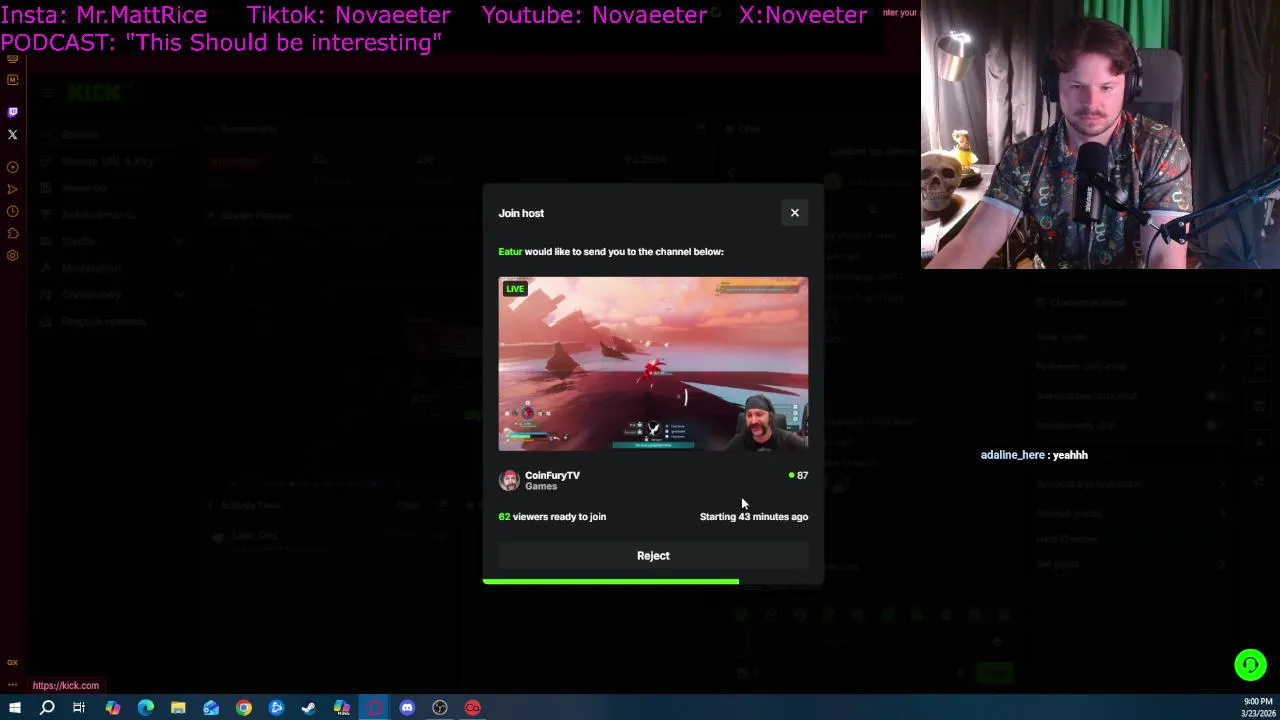
Task: Open Windows taskbar Search
Action: coord(47,708)
